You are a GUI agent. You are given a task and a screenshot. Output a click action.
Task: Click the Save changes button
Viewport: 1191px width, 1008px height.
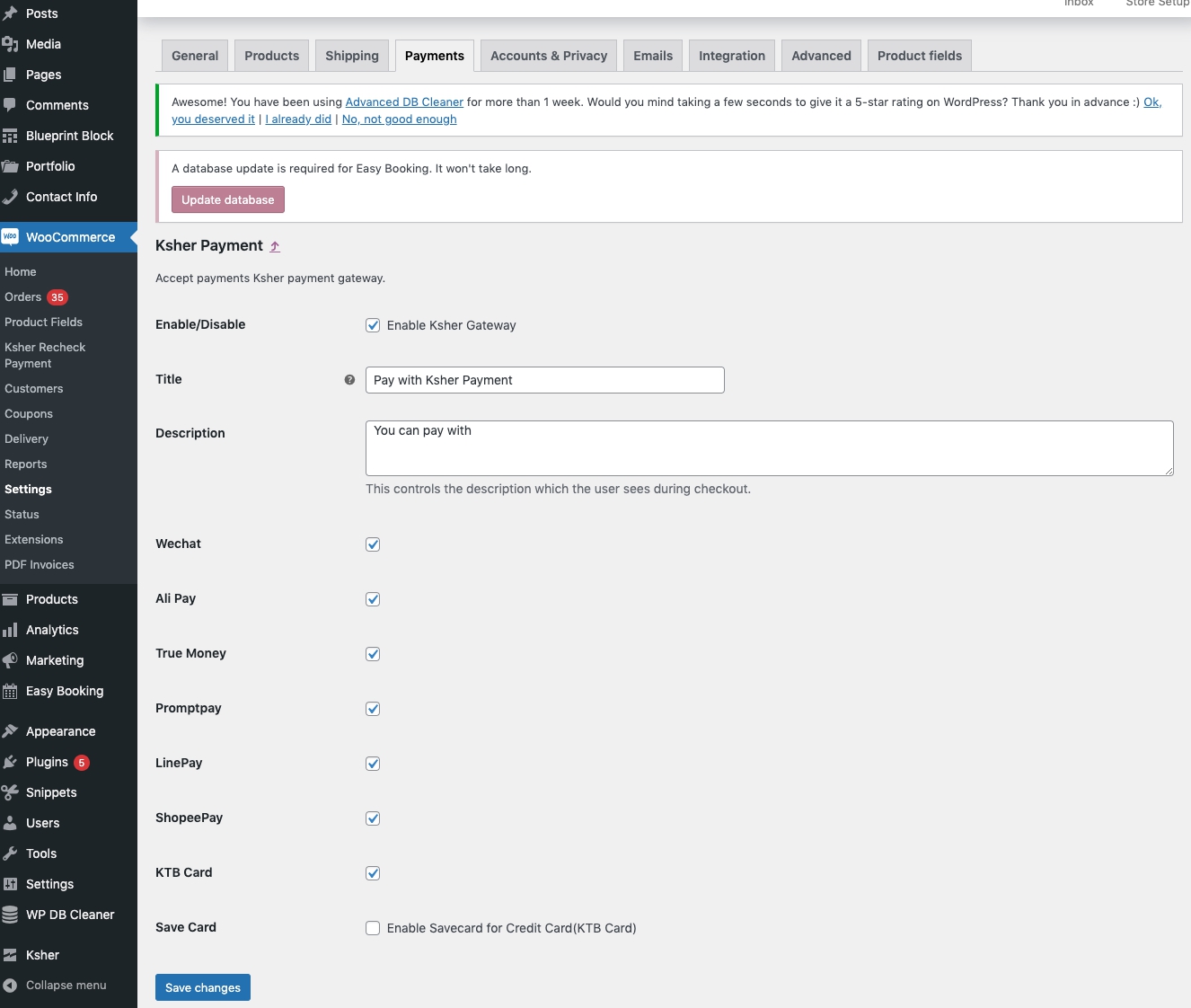(x=203, y=987)
